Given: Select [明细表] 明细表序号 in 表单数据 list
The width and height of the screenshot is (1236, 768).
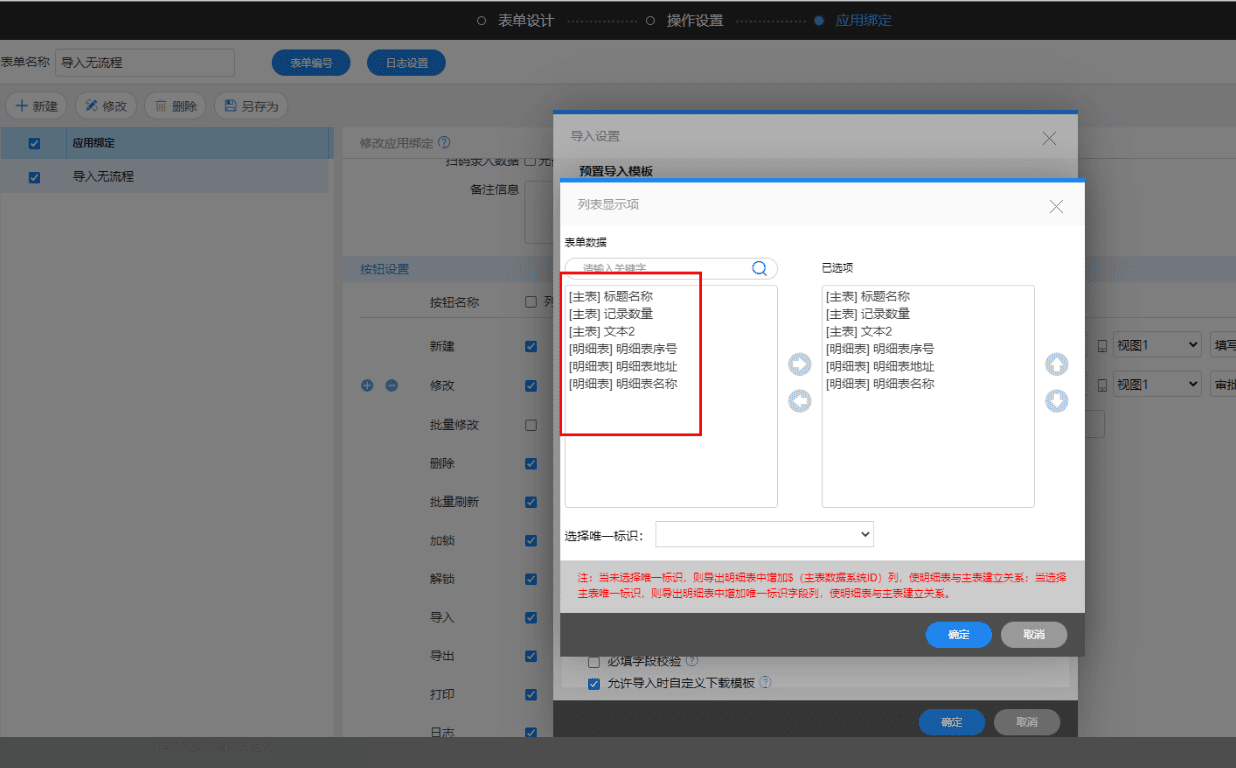Looking at the screenshot, I should pos(623,349).
